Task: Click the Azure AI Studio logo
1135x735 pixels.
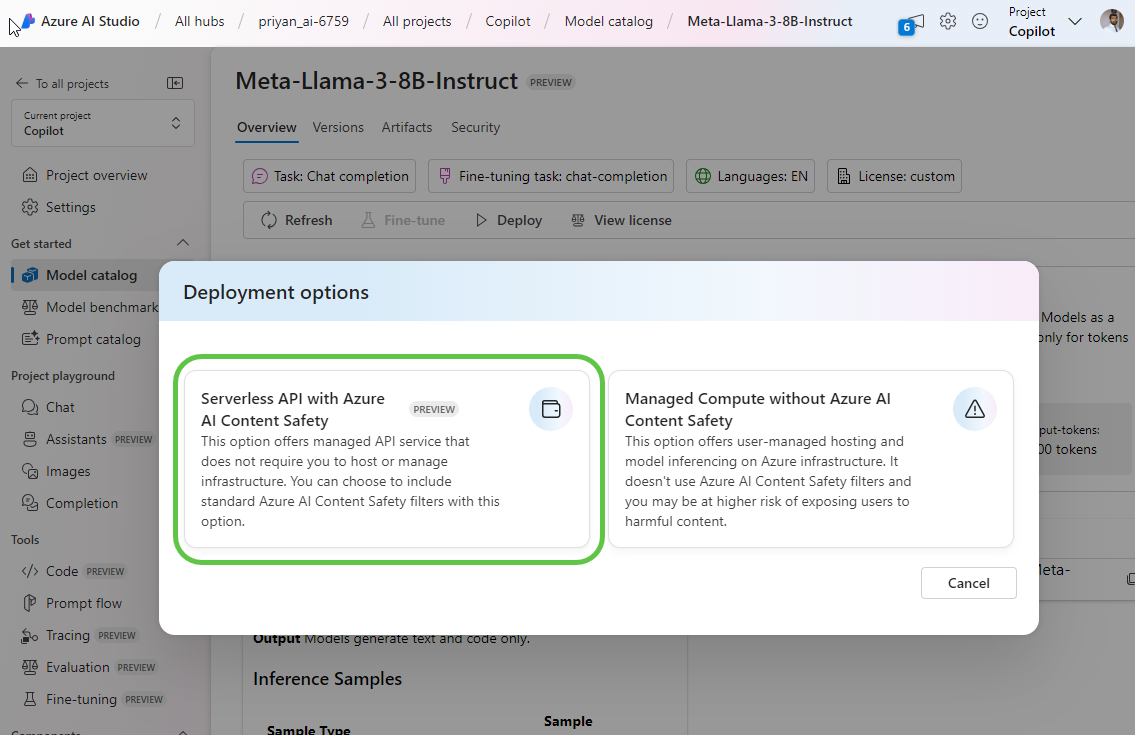Action: (26, 21)
